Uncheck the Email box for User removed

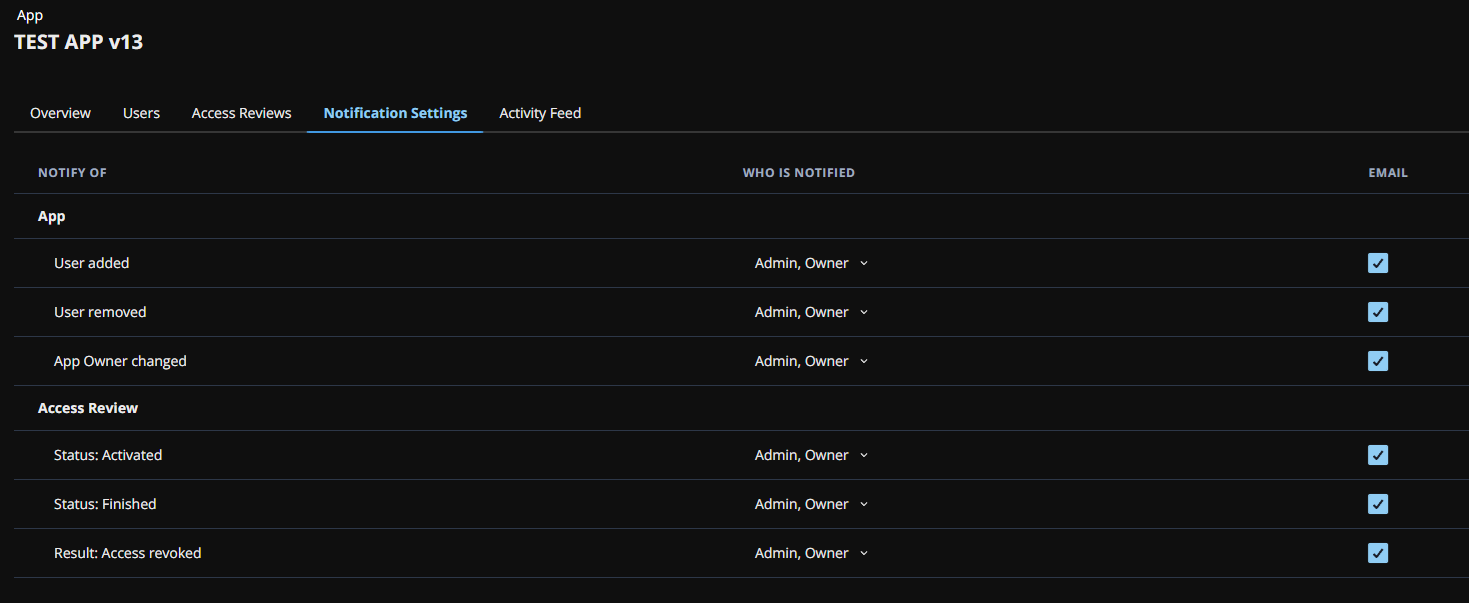pyautogui.click(x=1378, y=311)
